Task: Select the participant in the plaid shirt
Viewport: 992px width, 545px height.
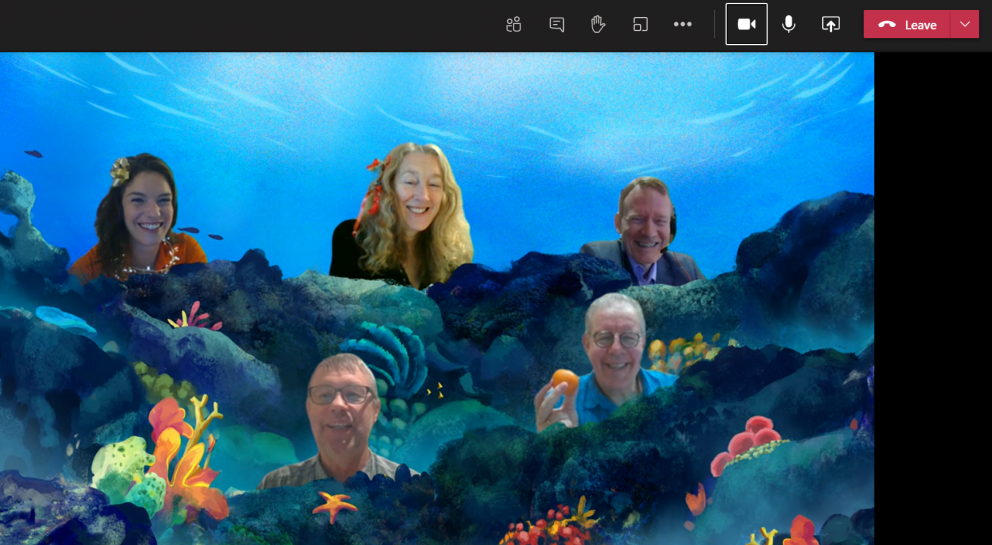Action: (340, 420)
